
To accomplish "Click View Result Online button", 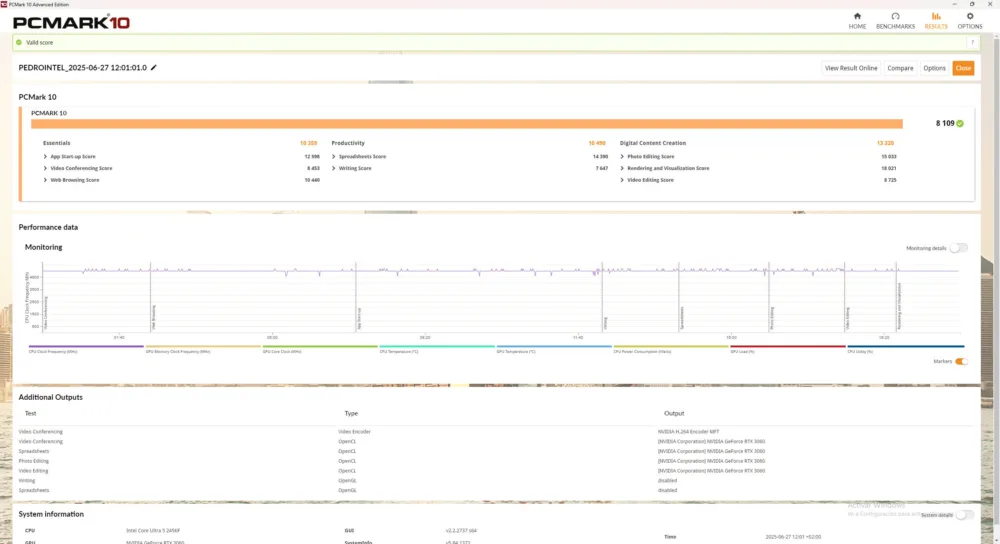I will pyautogui.click(x=851, y=68).
